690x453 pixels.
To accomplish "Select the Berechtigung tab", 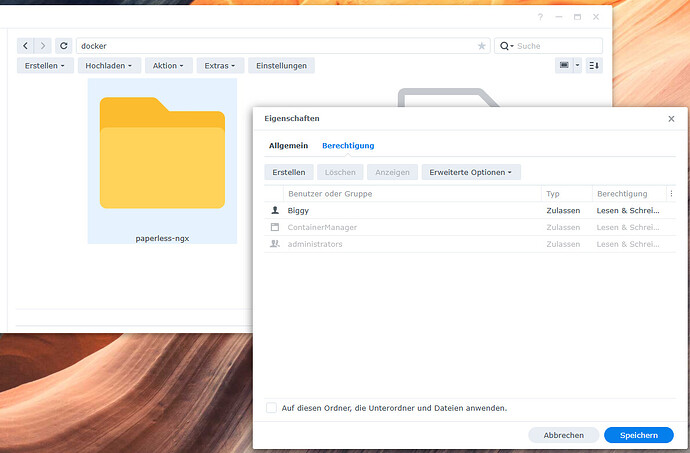I will [348, 146].
